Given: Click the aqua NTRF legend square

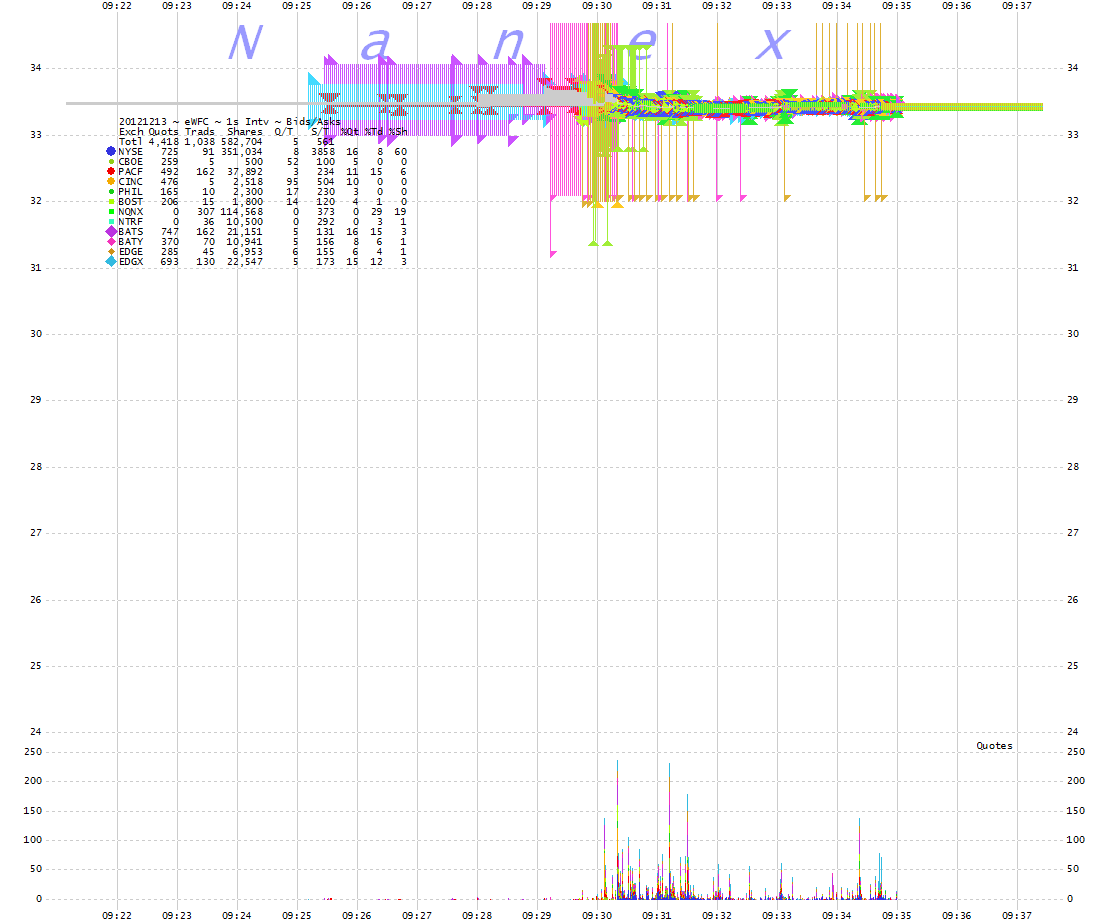Looking at the screenshot, I should pyautogui.click(x=111, y=221).
